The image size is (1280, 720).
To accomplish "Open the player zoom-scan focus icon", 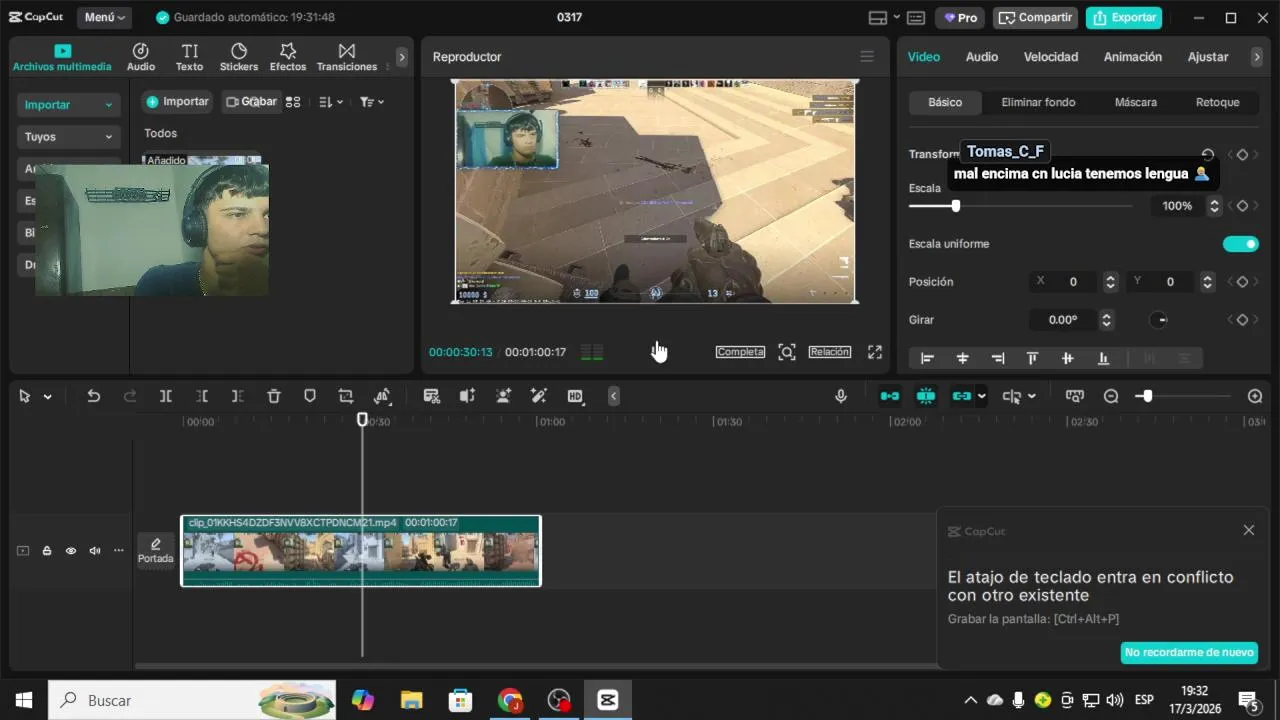I will [x=787, y=352].
